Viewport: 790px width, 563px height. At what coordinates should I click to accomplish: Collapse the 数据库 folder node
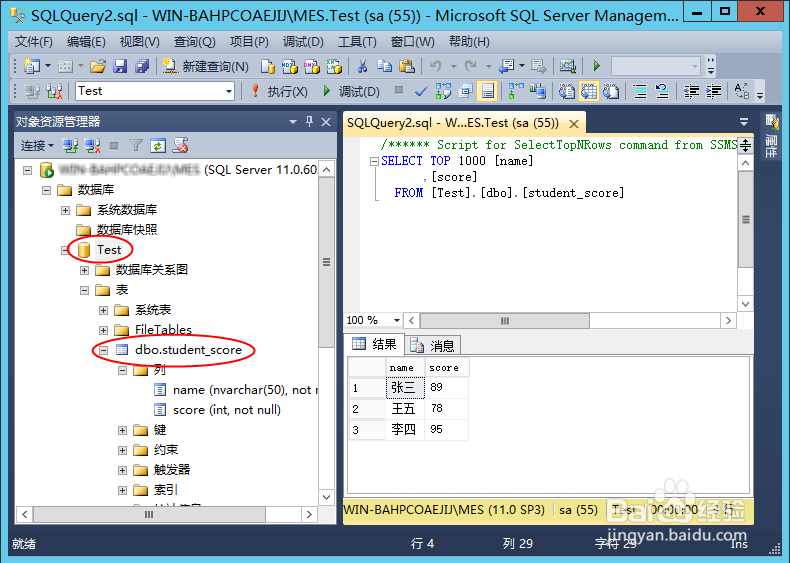[46, 190]
